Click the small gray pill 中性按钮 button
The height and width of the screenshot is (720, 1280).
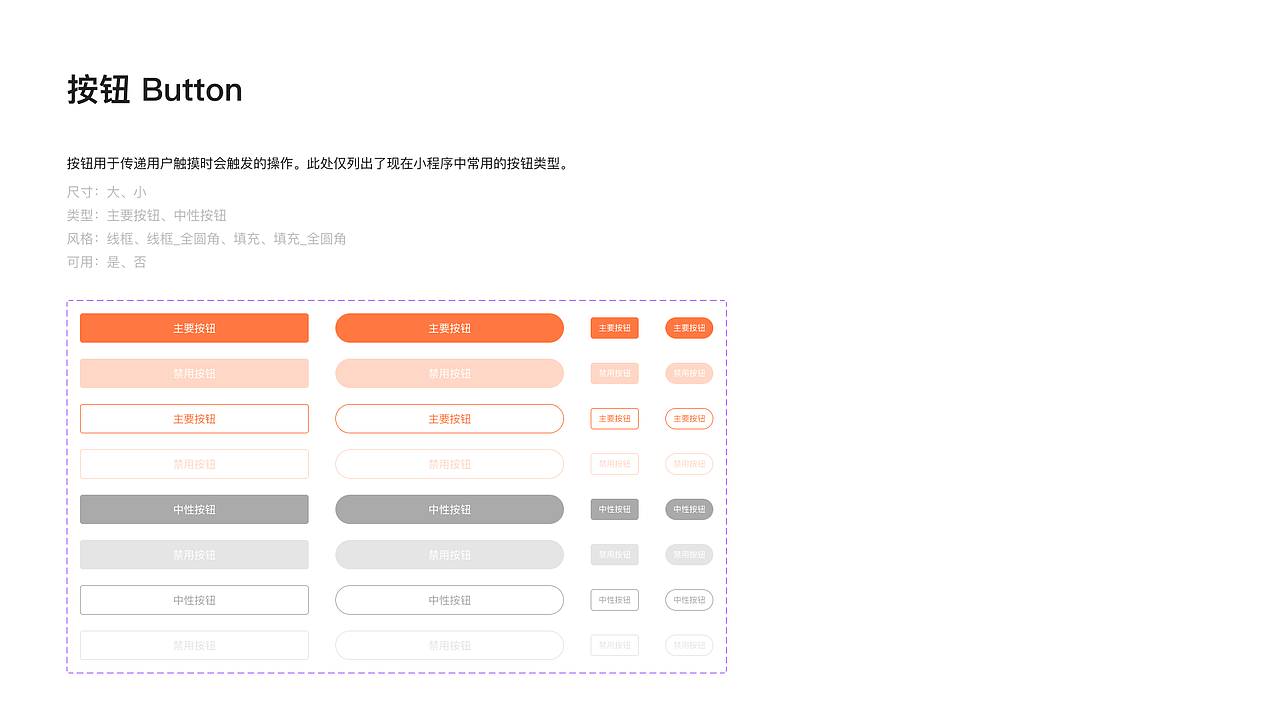pos(689,509)
